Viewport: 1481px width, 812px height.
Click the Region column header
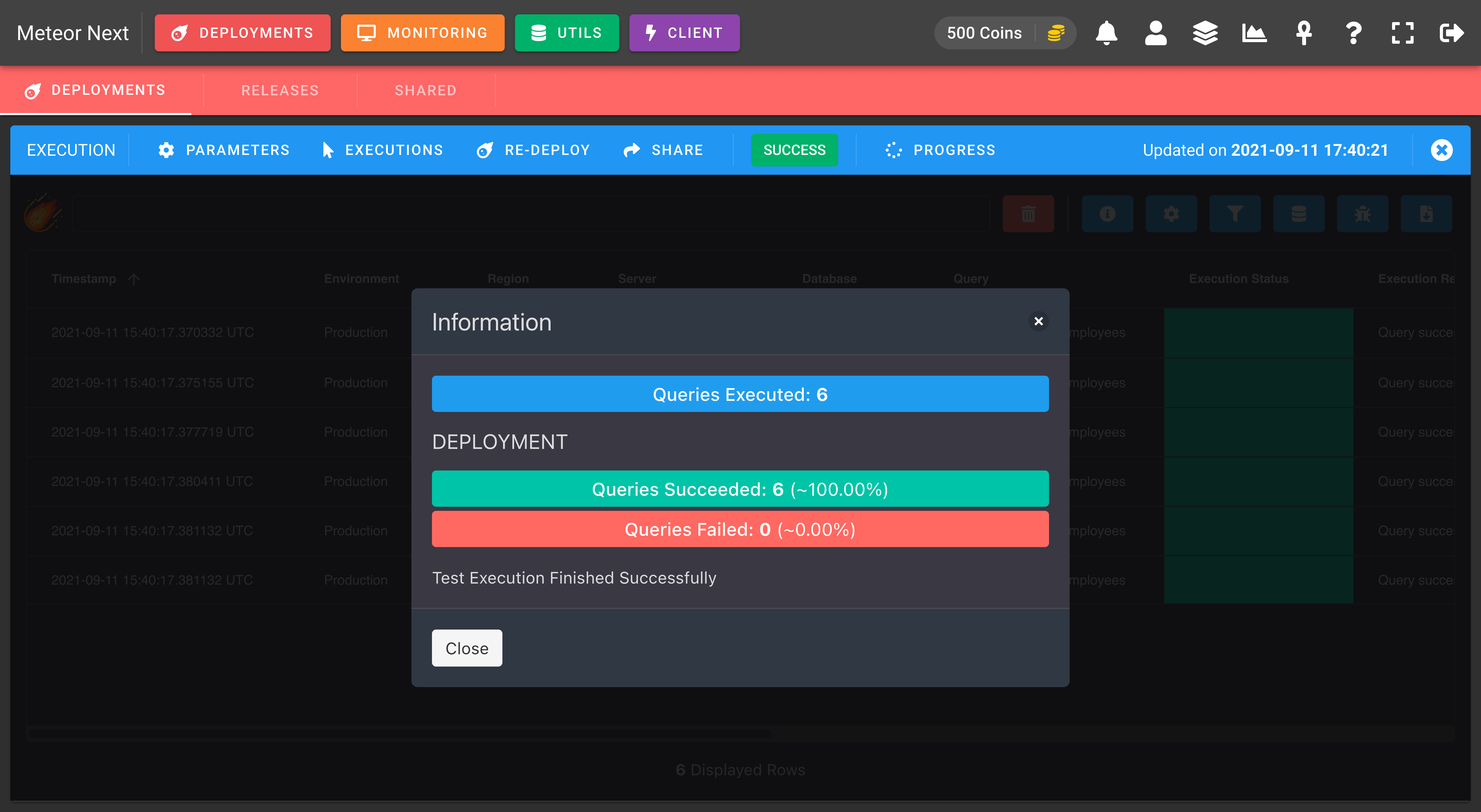[508, 279]
